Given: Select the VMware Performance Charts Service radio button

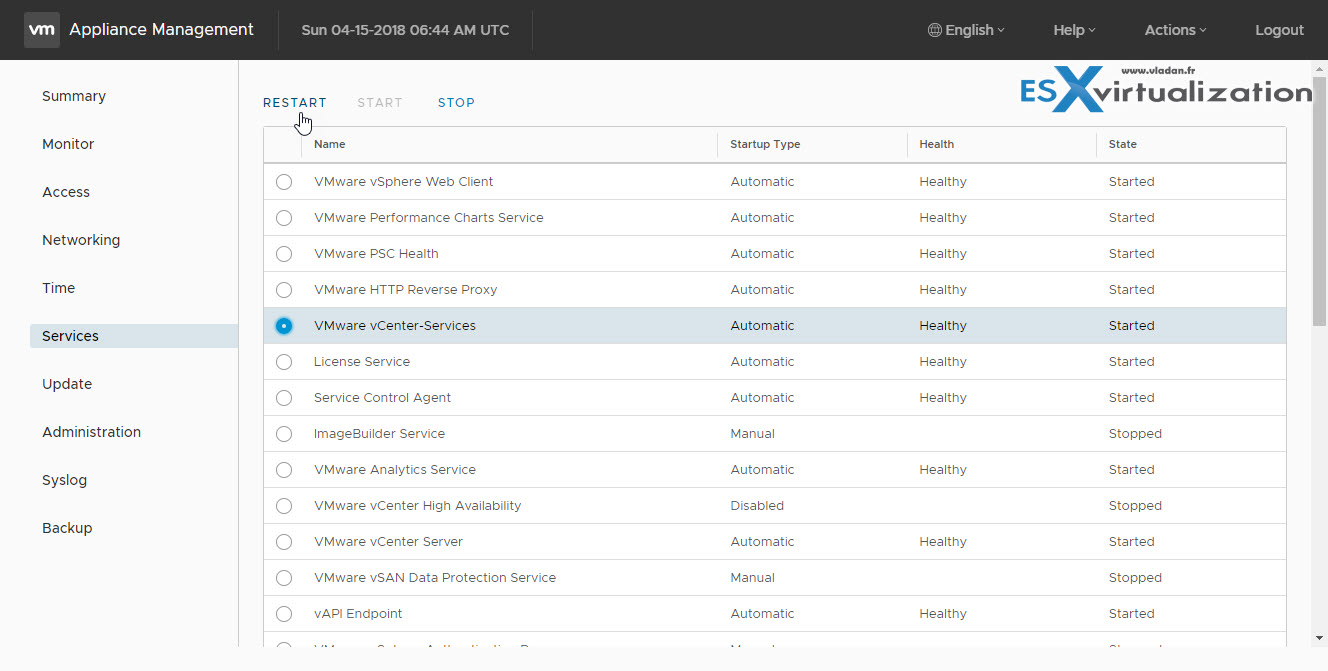Looking at the screenshot, I should point(284,218).
